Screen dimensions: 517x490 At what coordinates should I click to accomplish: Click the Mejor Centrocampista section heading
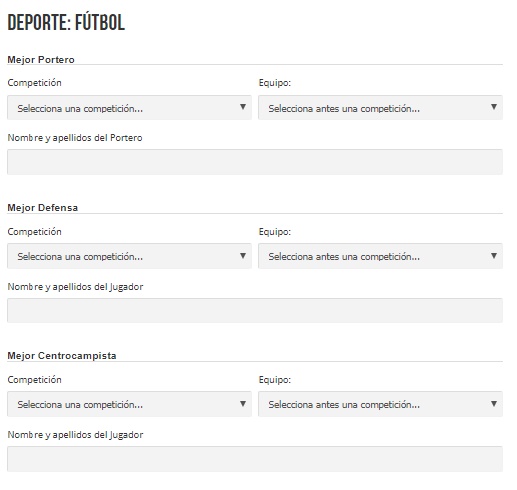(x=62, y=356)
